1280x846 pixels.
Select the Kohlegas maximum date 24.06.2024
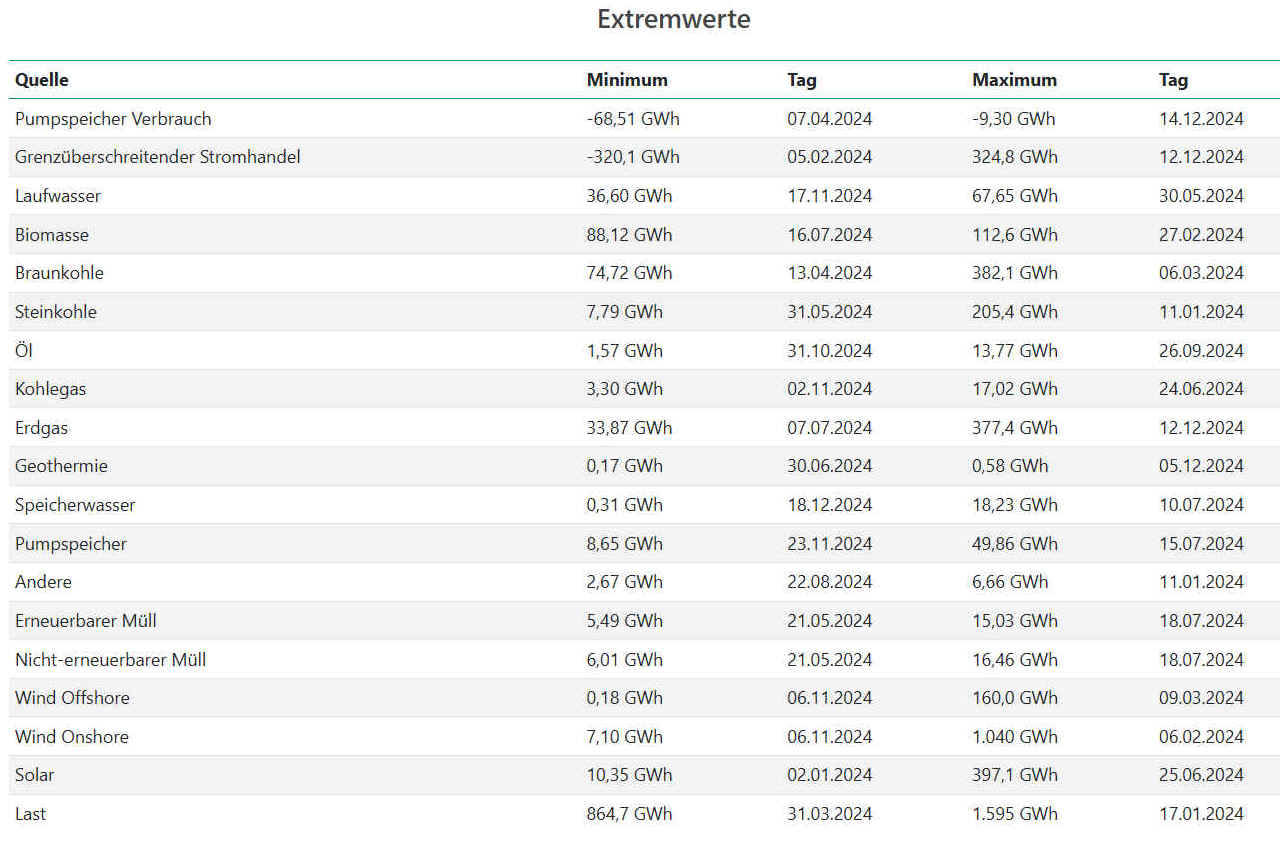click(x=1201, y=389)
